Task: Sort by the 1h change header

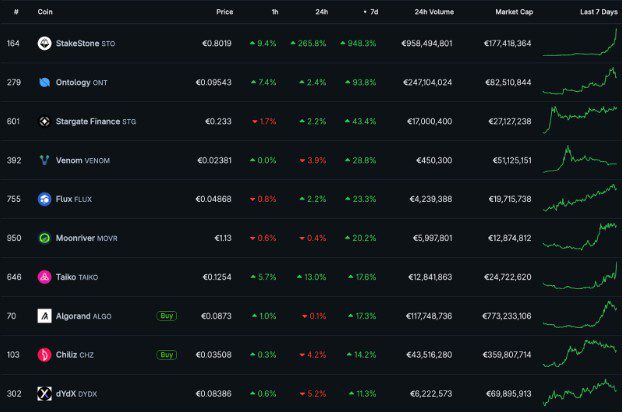Action: click(x=273, y=11)
